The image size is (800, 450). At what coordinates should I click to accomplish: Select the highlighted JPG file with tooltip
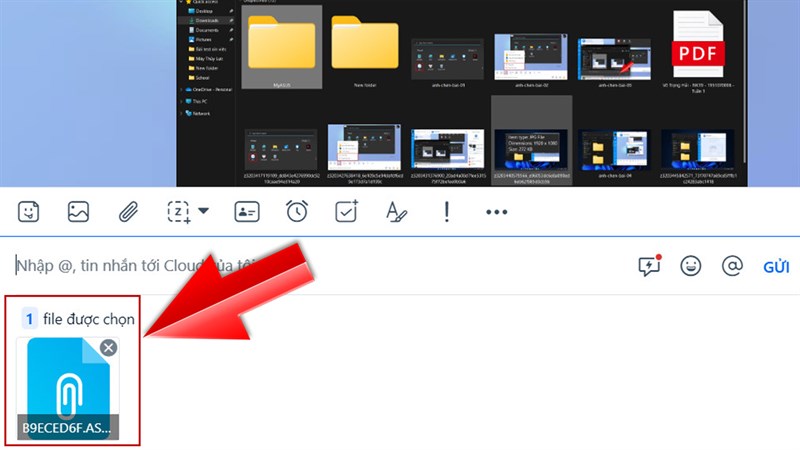pos(531,140)
